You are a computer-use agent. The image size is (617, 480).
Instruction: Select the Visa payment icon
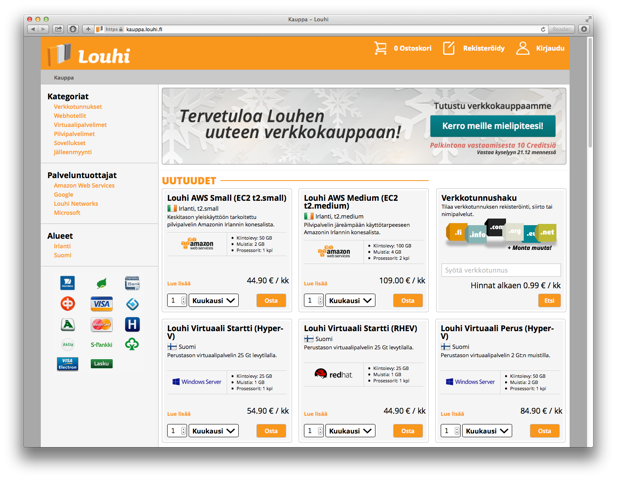pyautogui.click(x=102, y=304)
